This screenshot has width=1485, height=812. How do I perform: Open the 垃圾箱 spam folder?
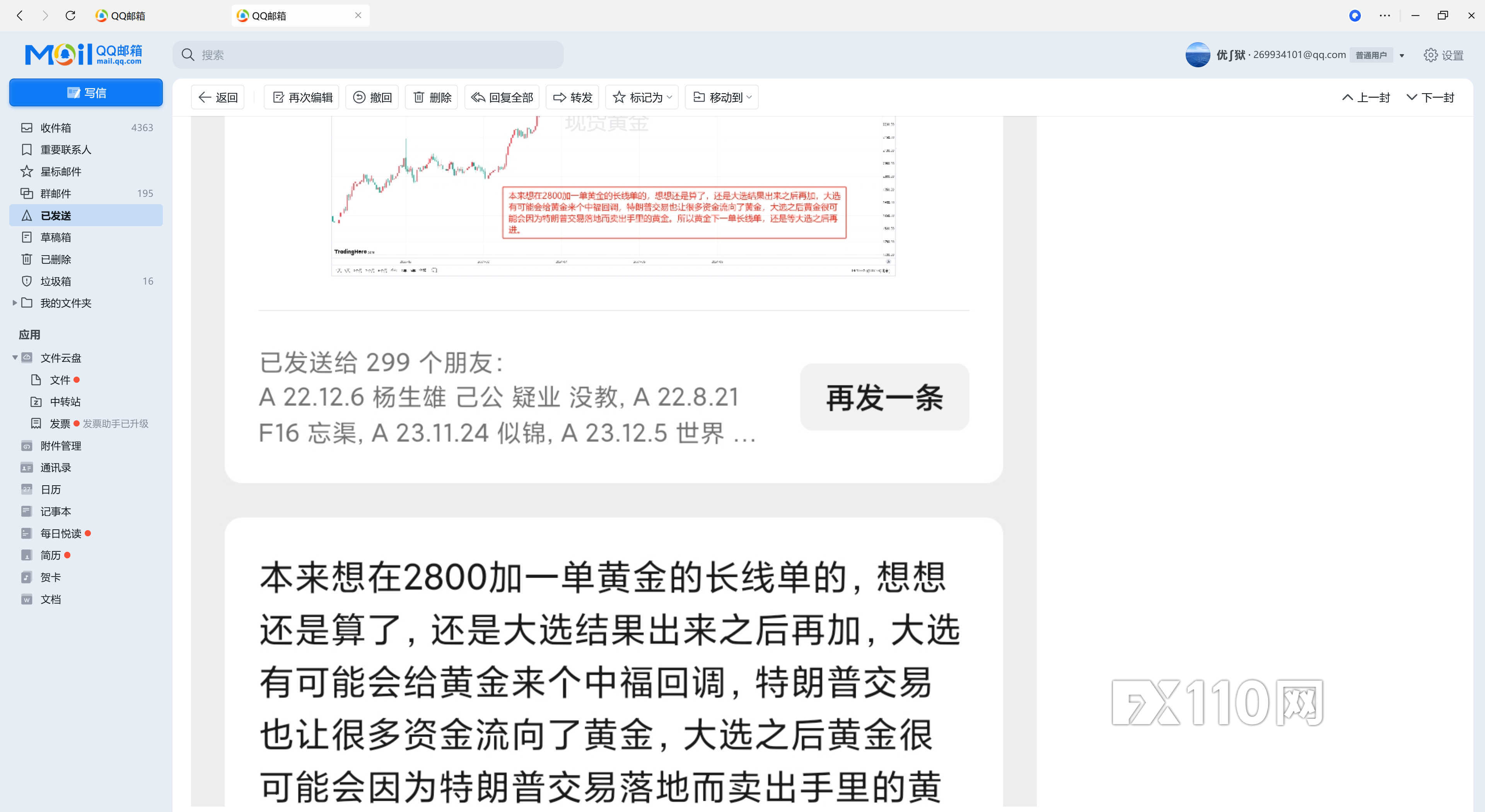pos(86,281)
